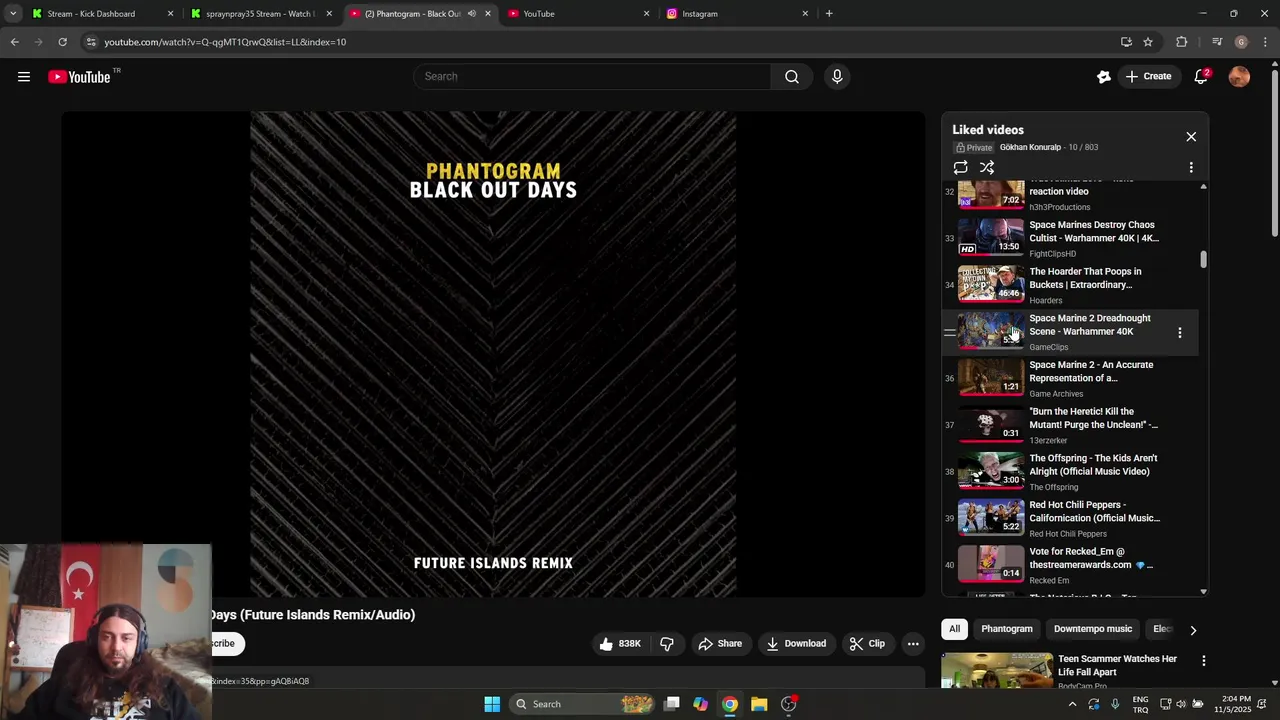1280x720 pixels.
Task: Open the media control toolbar icon
Action: (1217, 42)
